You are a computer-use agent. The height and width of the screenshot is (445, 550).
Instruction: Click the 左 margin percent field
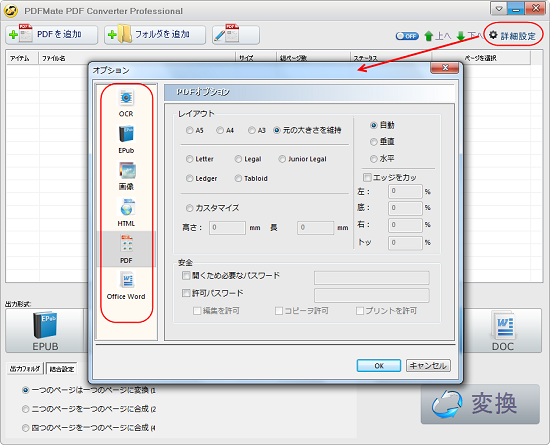405,191
